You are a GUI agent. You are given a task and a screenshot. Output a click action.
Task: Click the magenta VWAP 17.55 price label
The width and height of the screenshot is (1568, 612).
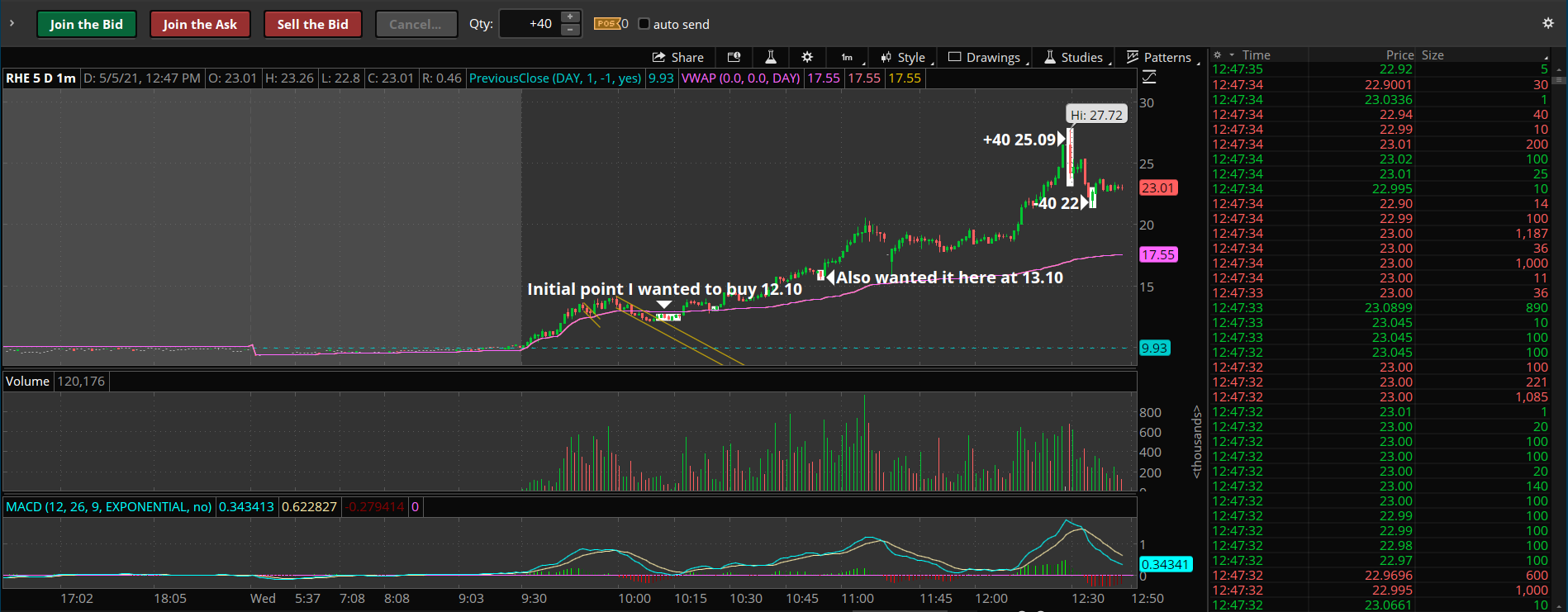click(1158, 254)
